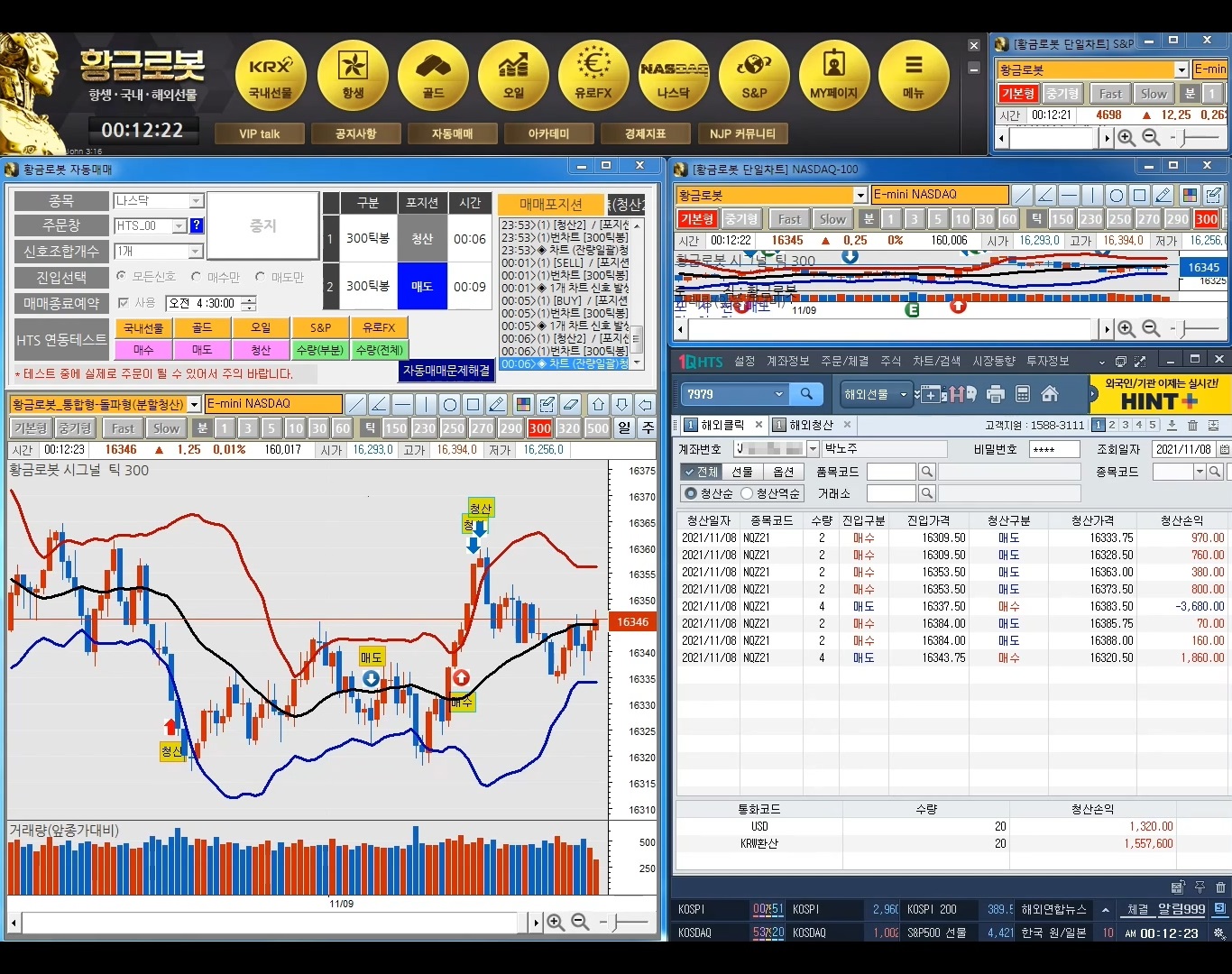Click search icon next to 7979

[x=806, y=394]
